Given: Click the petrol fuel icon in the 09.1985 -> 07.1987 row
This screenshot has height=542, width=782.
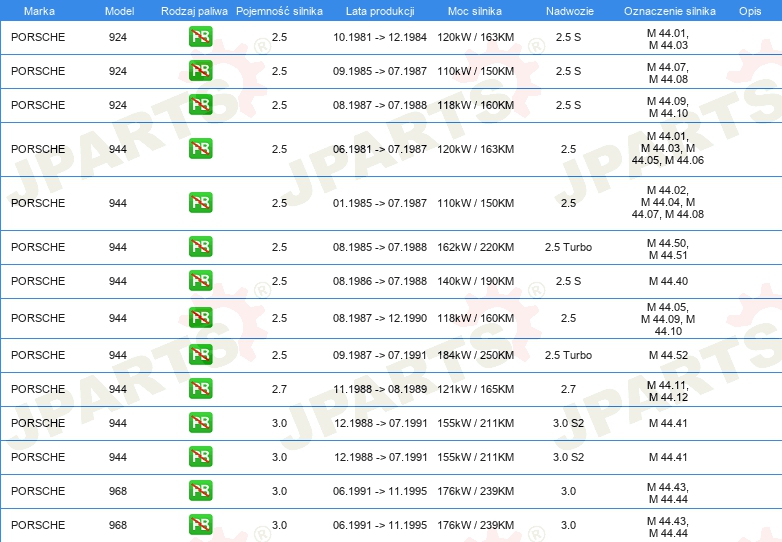Looking at the screenshot, I should 200,71.
